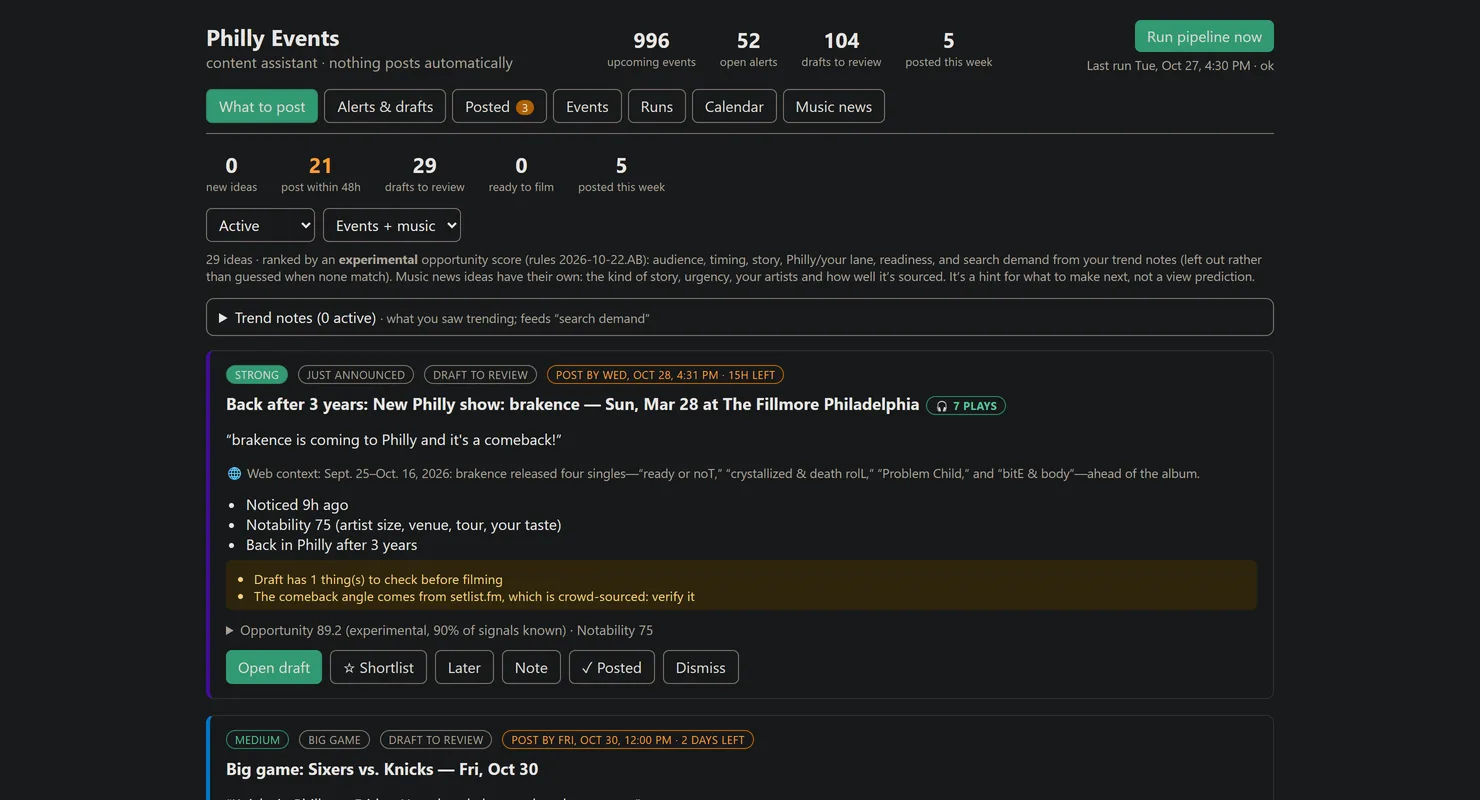Click the Big game: Sixers vs. Knicks headline
The image size is (1480, 800).
pyautogui.click(x=382, y=769)
